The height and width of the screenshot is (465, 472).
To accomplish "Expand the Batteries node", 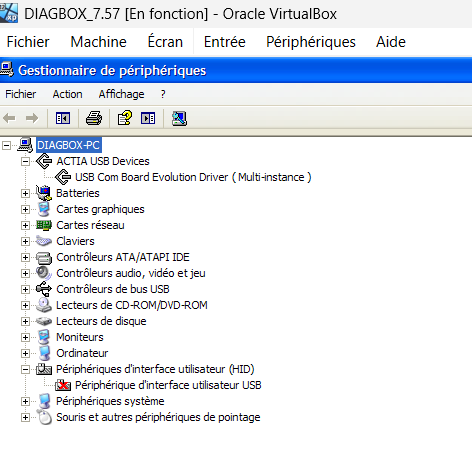I will 25,193.
